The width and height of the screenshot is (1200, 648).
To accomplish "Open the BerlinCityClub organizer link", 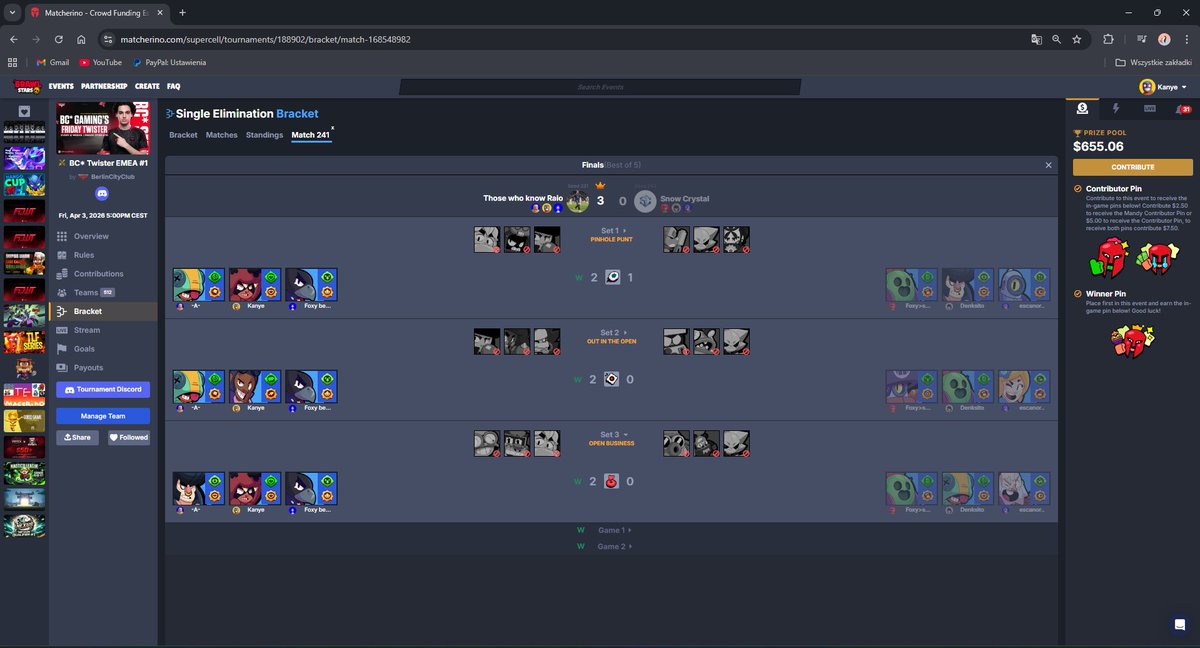I will click(x=111, y=177).
